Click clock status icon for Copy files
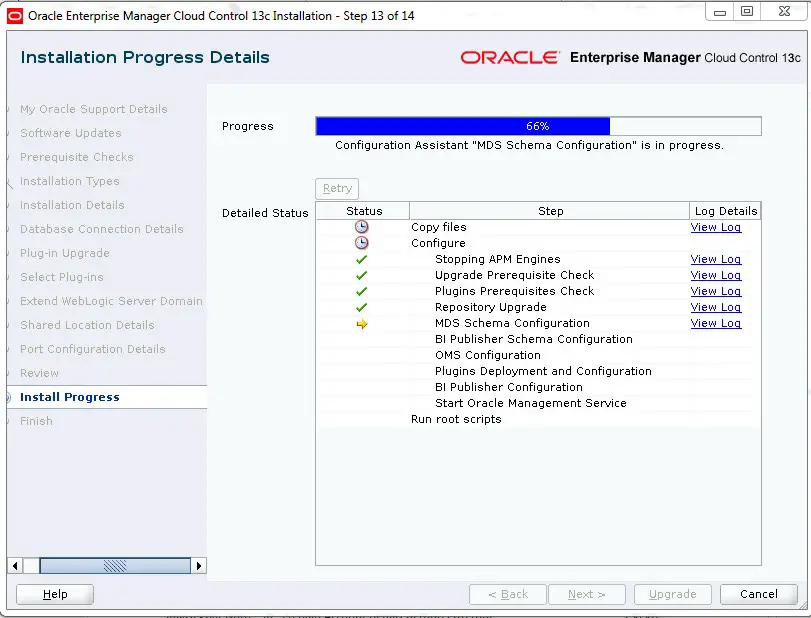Screen dimensions: 811x618 point(362,227)
